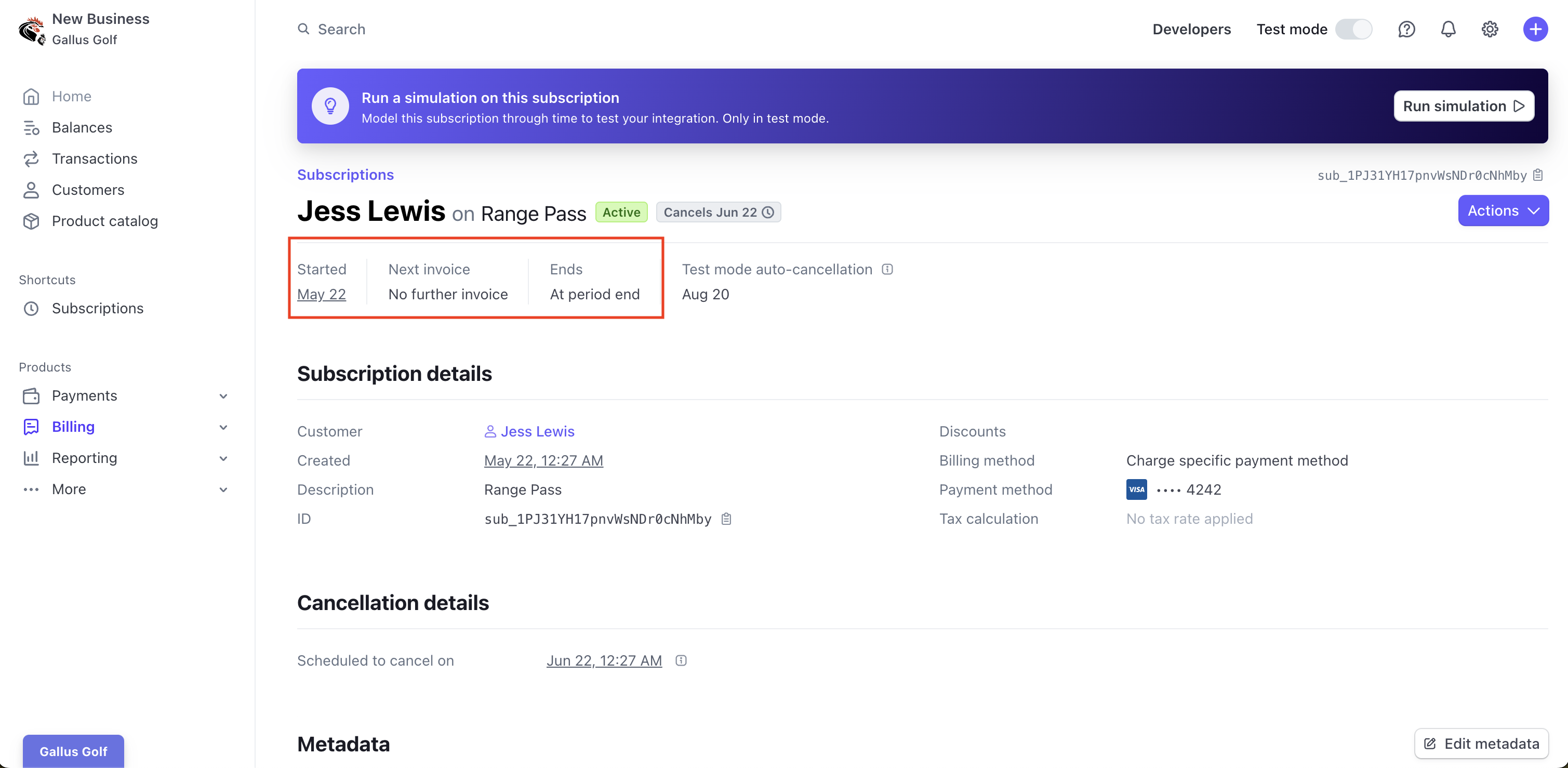Click the Balances sidebar icon
Viewport: 1568px width, 768px height.
(31, 128)
